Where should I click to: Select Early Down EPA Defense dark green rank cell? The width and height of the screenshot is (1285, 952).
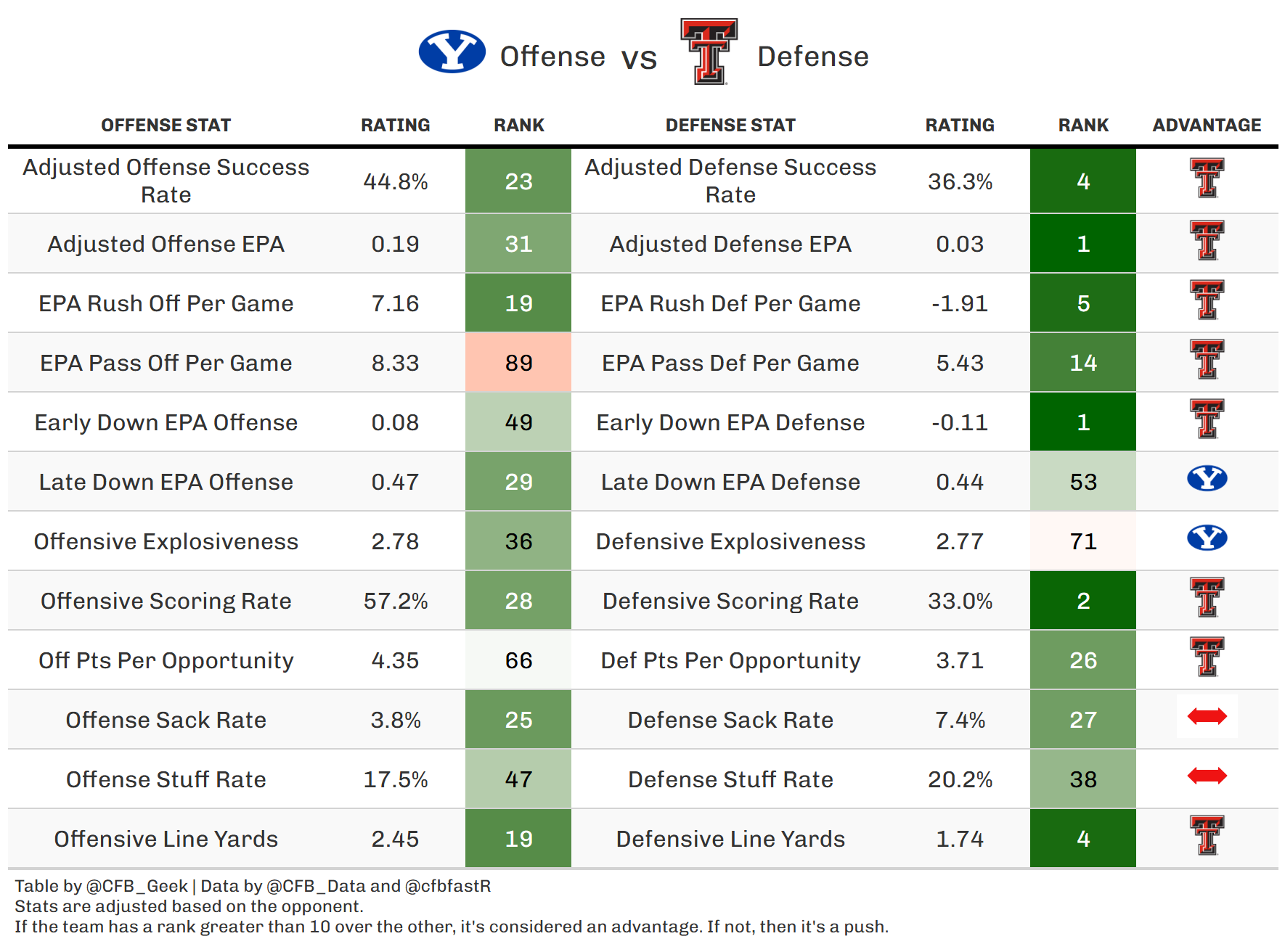(x=1082, y=422)
